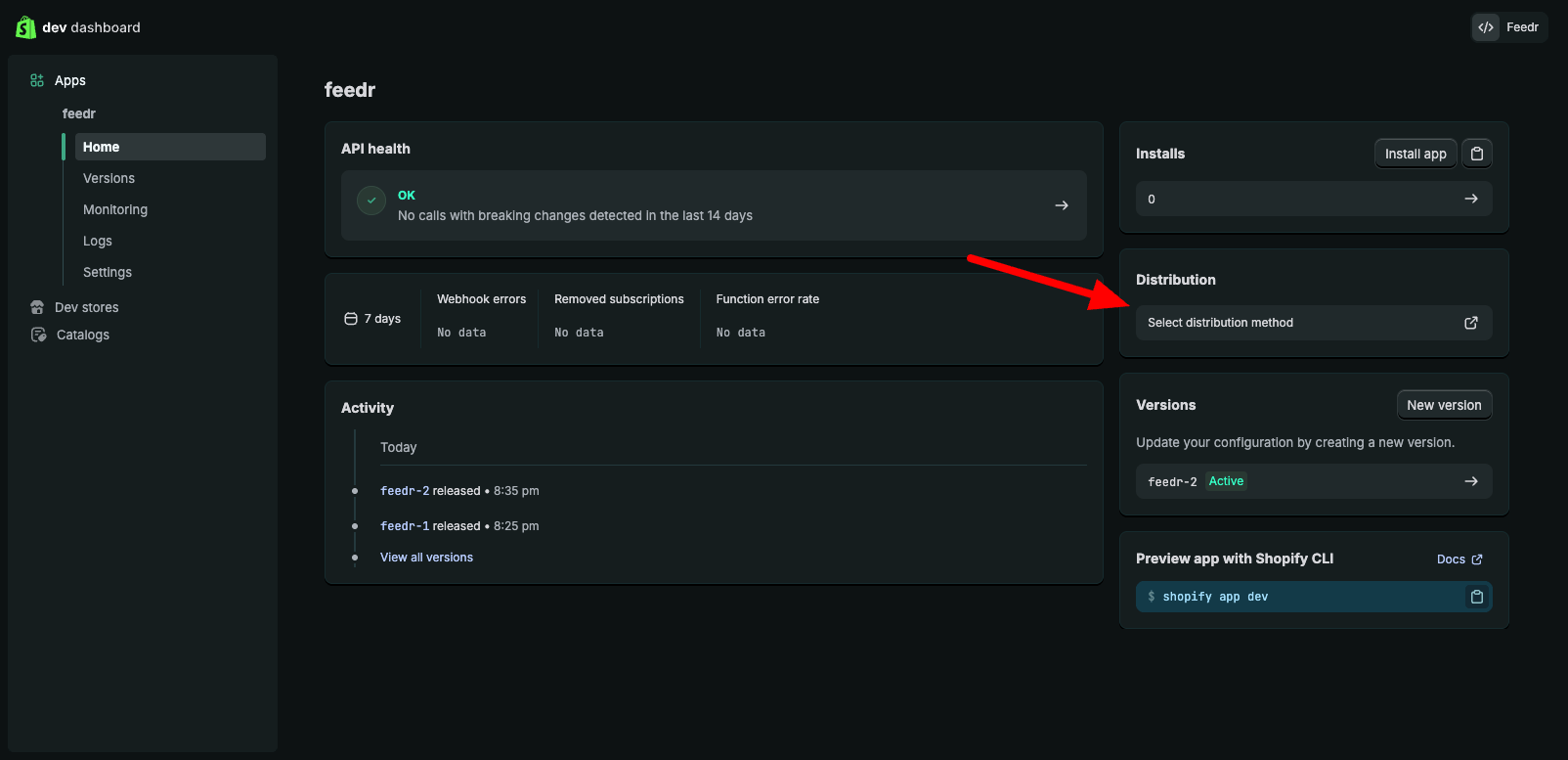Viewport: 1568px width, 760px height.
Task: Click the Shopify bag logo icon
Action: click(25, 27)
